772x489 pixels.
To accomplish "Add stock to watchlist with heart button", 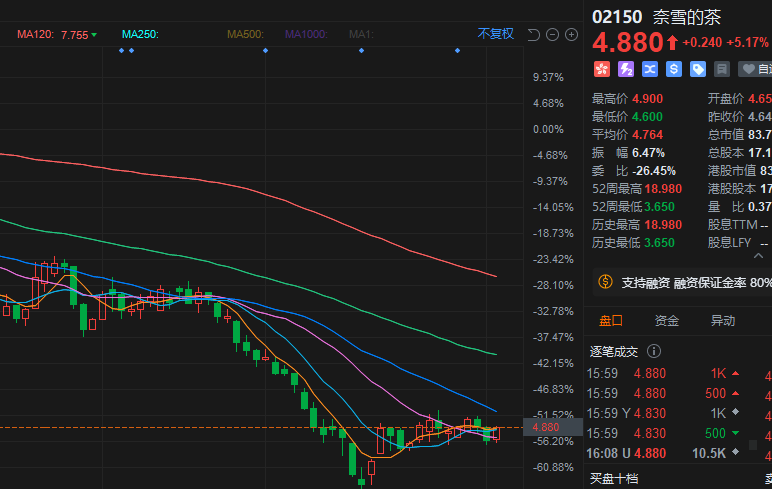I will 756,69.
